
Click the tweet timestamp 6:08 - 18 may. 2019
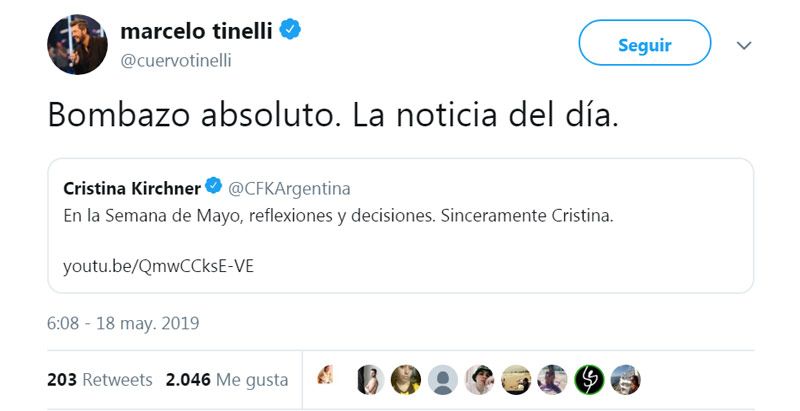[x=123, y=323]
